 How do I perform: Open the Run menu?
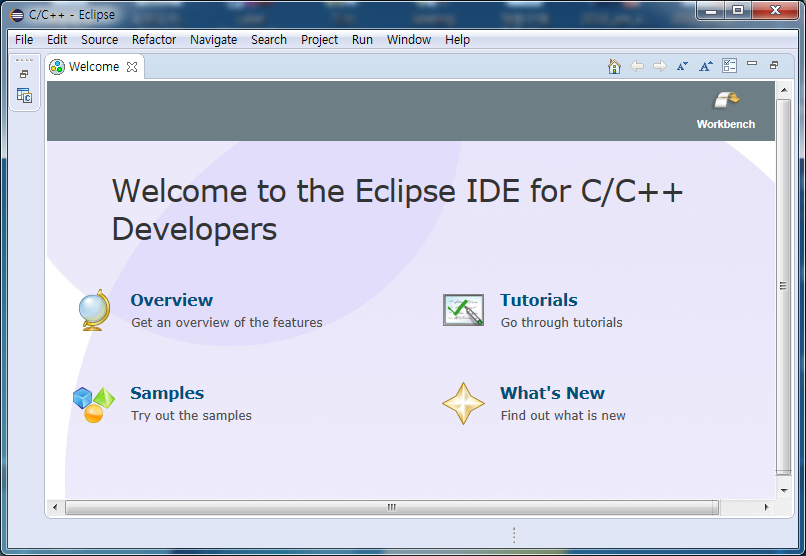click(362, 40)
